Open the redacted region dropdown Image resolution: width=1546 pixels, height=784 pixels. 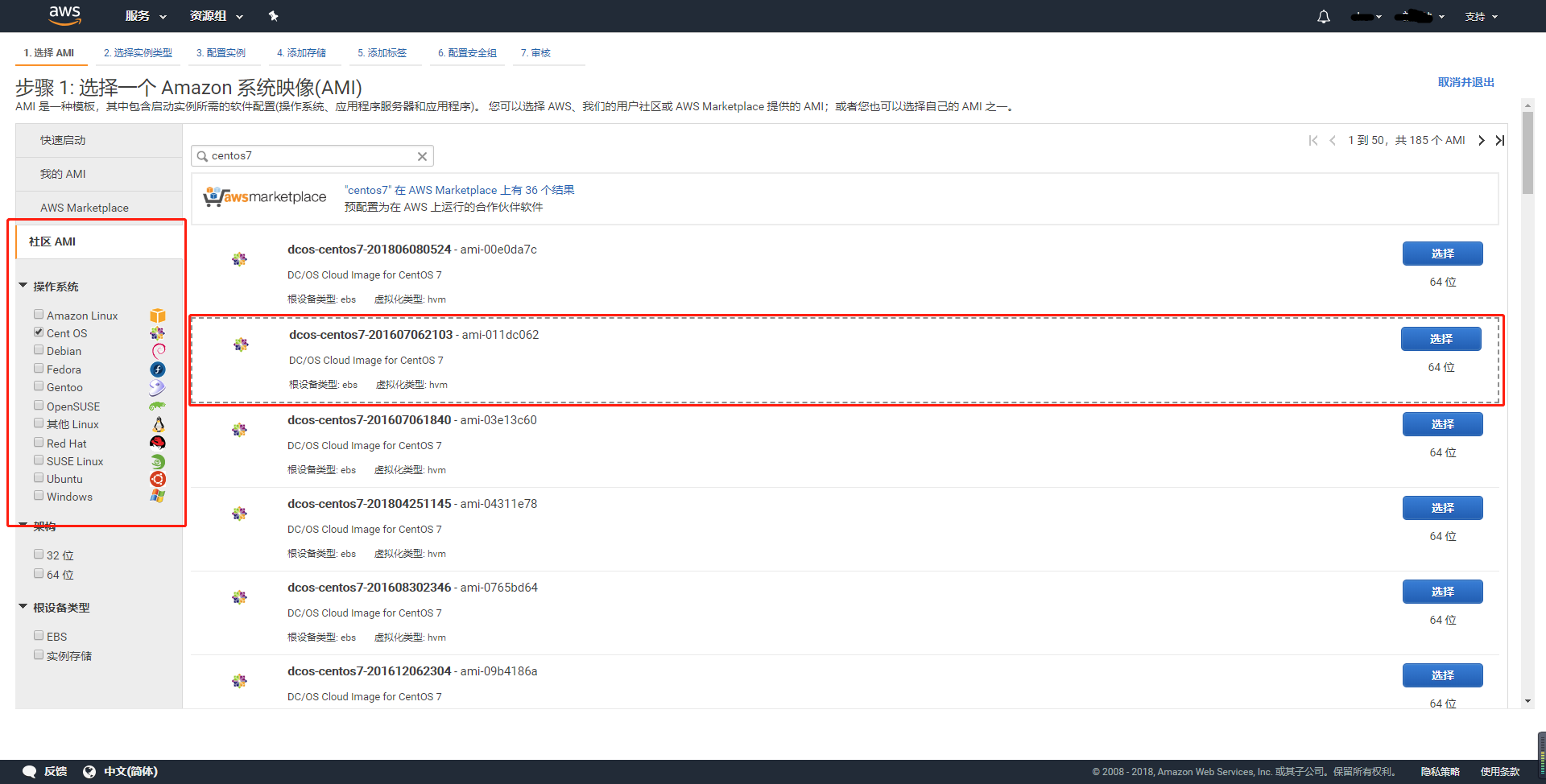tap(1420, 17)
